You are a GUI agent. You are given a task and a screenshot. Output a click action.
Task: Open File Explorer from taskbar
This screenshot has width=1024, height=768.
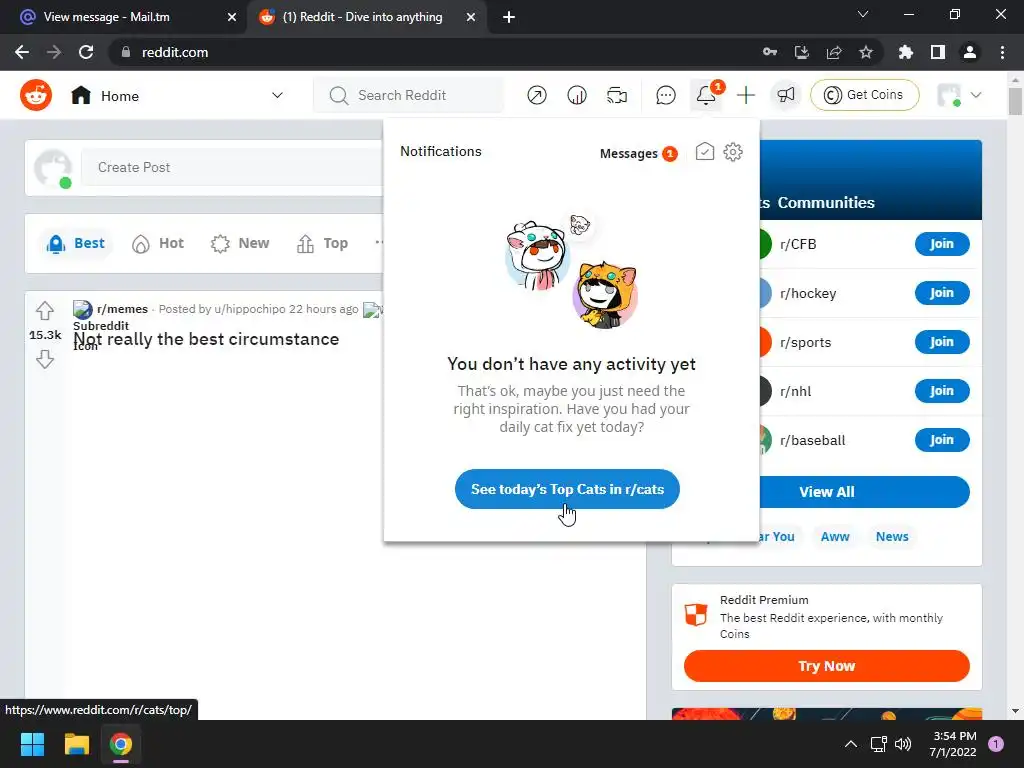(76, 744)
